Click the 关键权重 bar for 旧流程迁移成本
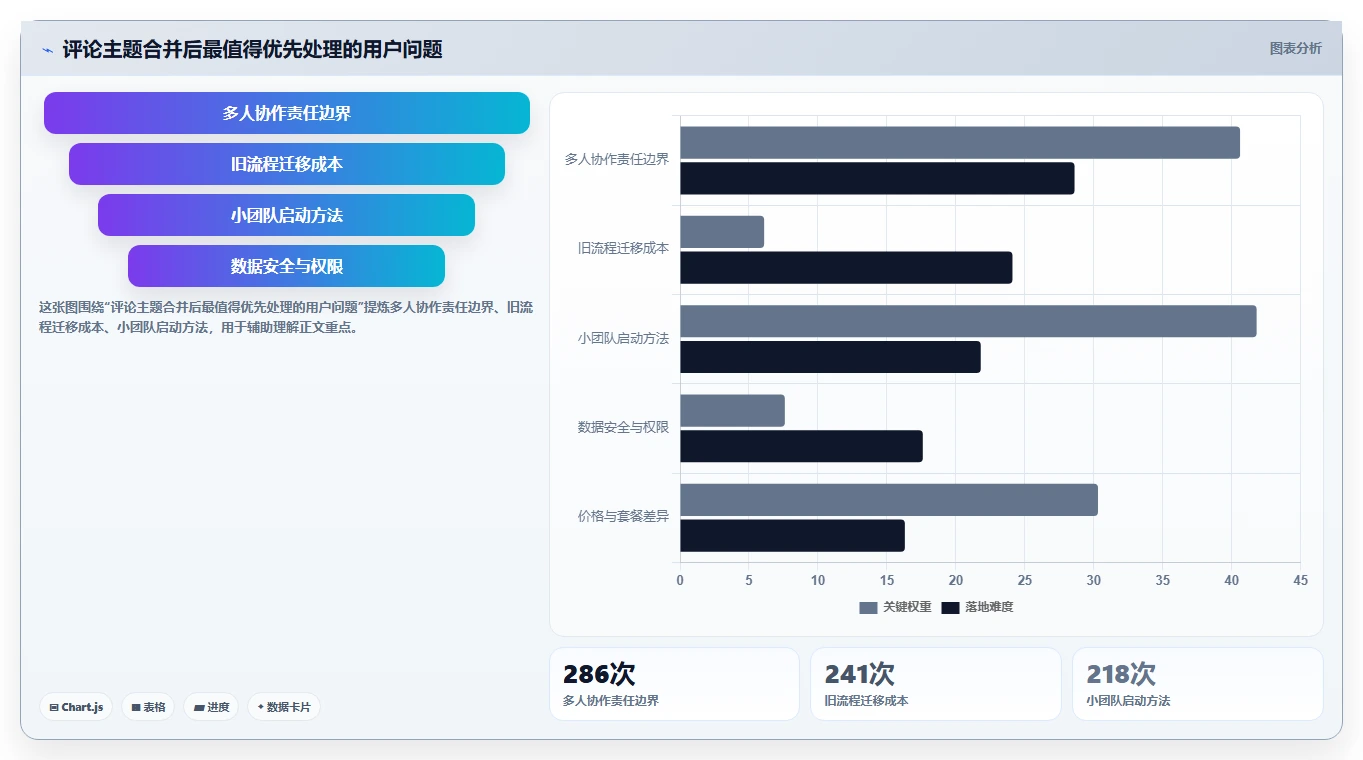Screen dimensions: 1363x760 pyautogui.click(x=722, y=232)
